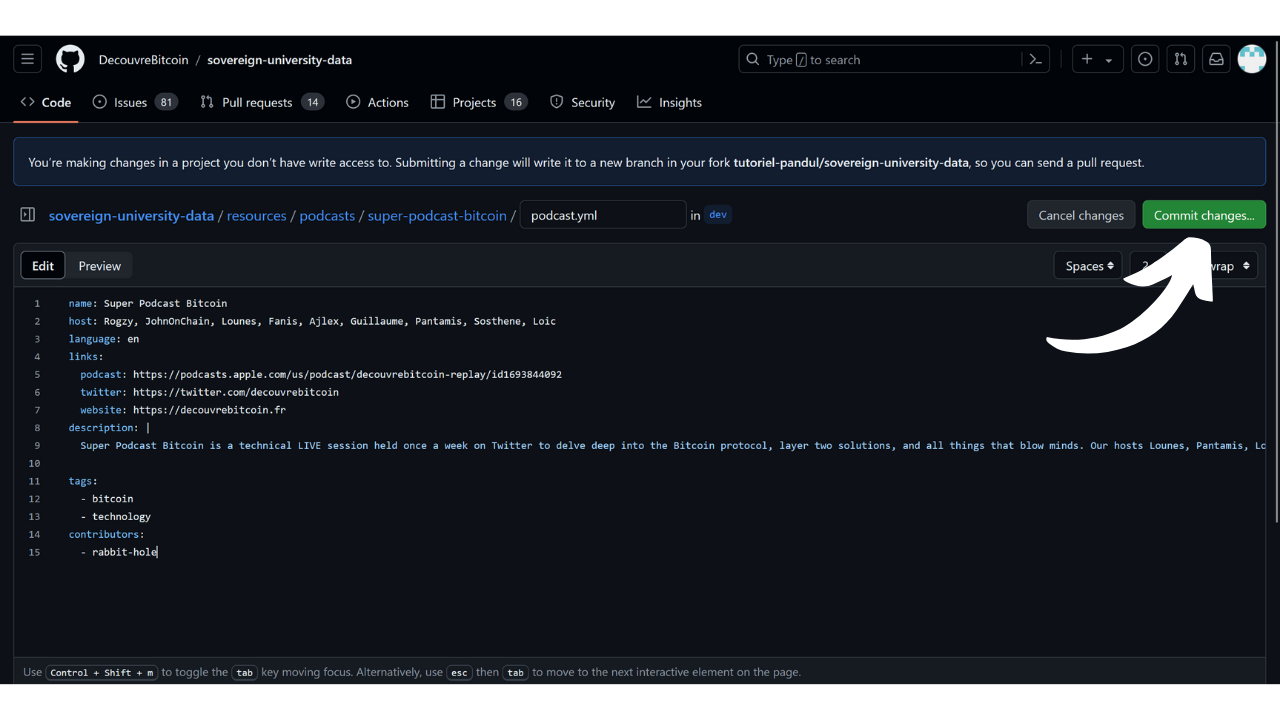This screenshot has height=720, width=1280.
Task: Click the 'tags:' line
Action: [x=83, y=481]
